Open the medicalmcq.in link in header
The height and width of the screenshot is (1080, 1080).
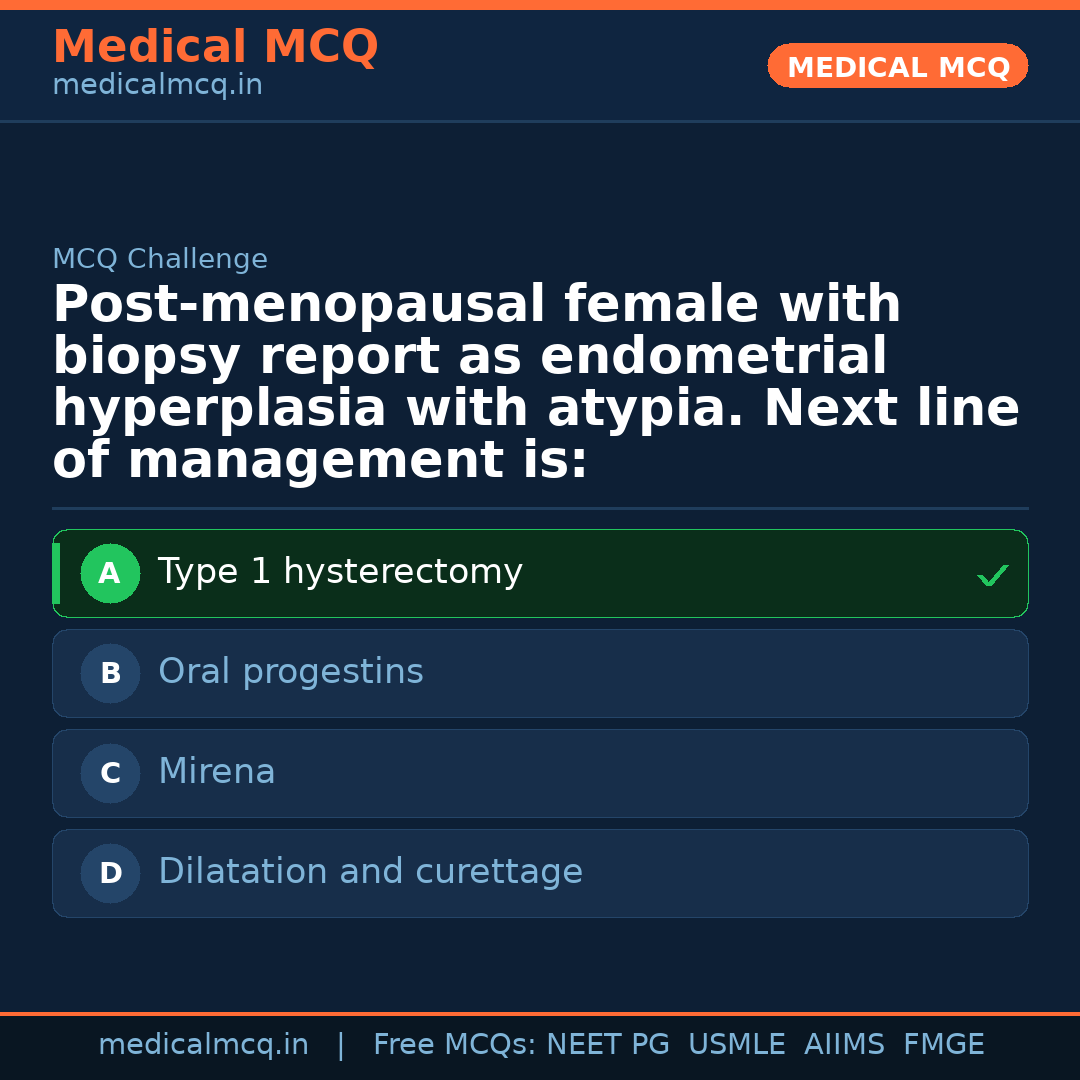157,86
